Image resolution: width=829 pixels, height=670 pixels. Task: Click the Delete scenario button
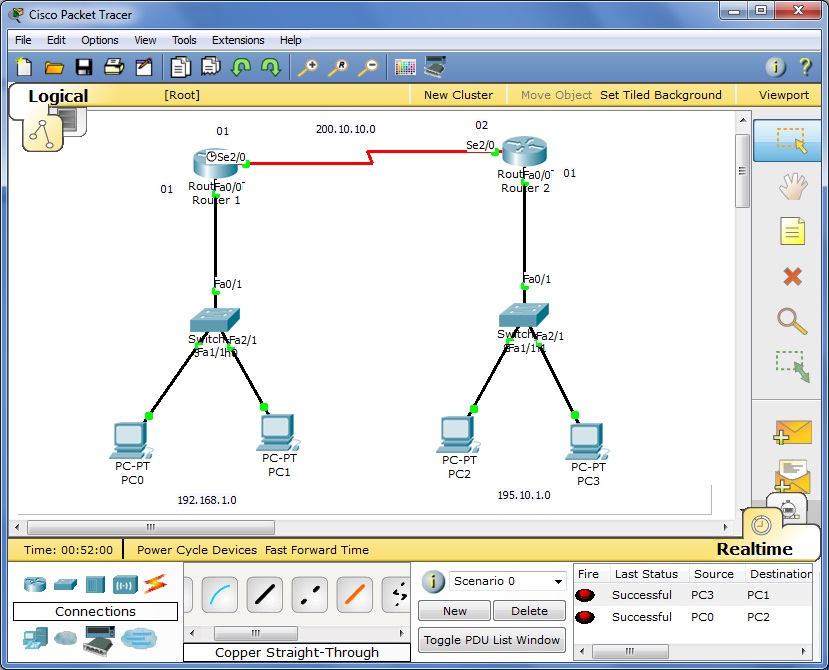pyautogui.click(x=529, y=611)
